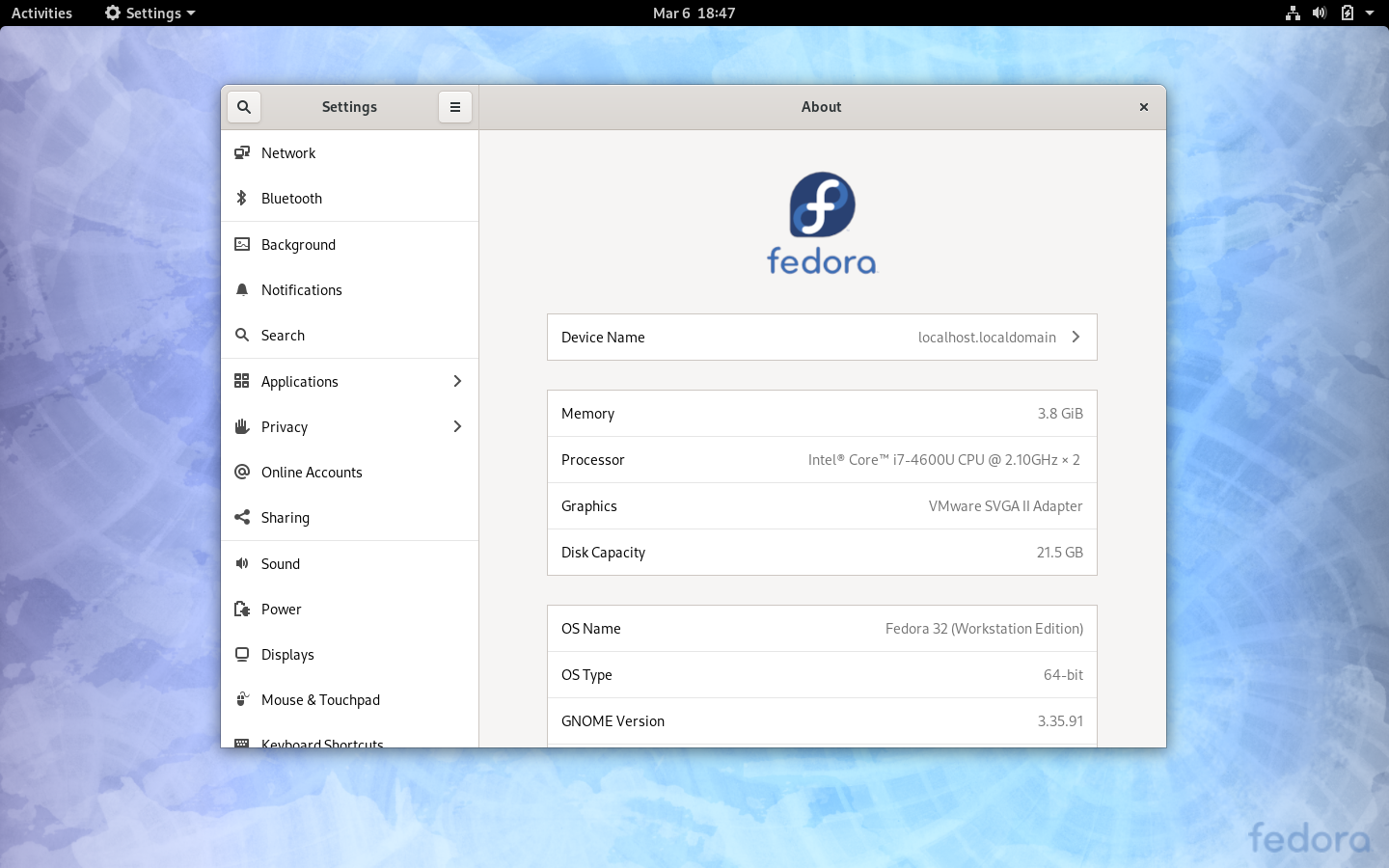
Task: Click the network status icon in top bar
Action: coord(1293,13)
